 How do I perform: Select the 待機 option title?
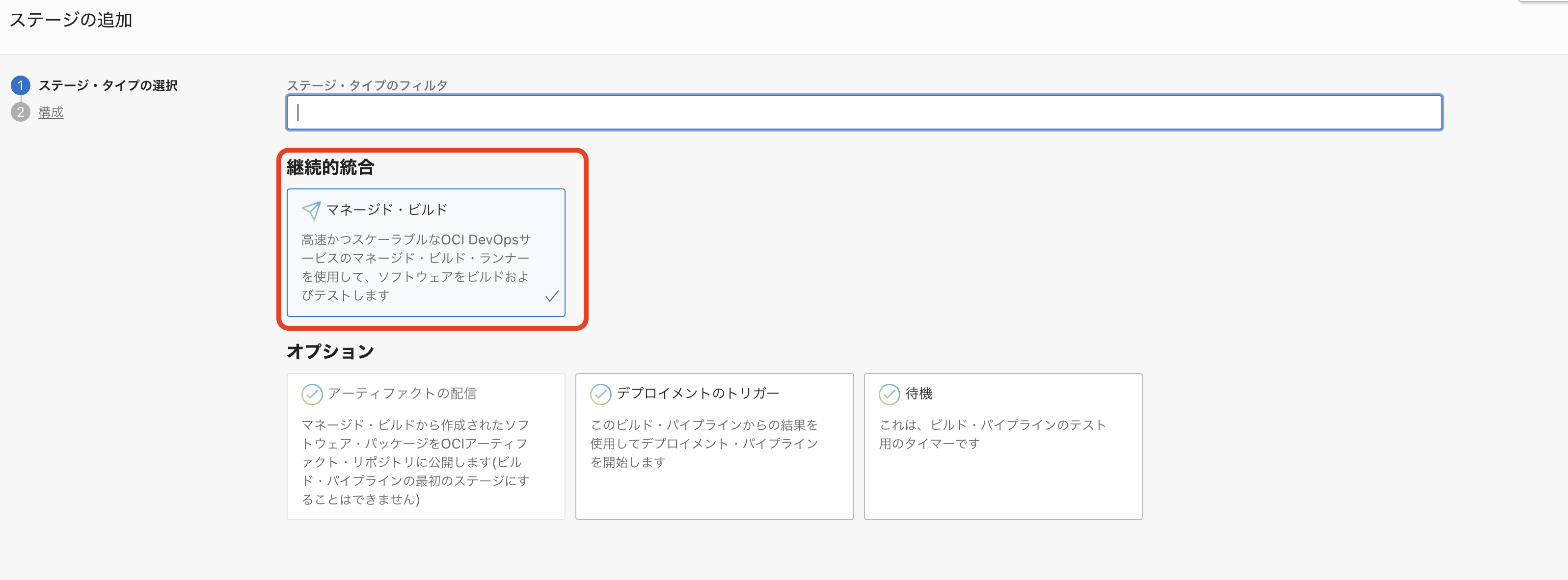click(x=919, y=393)
